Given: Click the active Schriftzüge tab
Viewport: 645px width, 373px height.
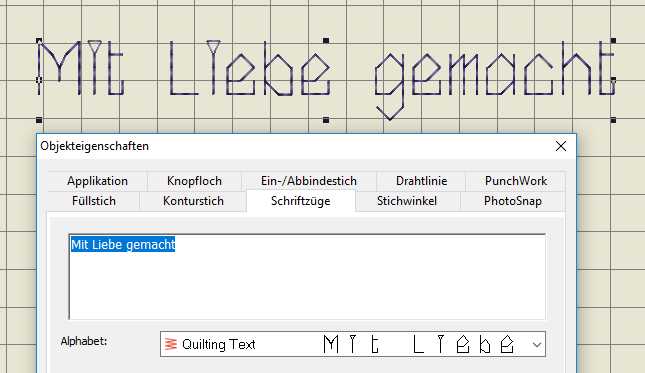Looking at the screenshot, I should point(301,201).
